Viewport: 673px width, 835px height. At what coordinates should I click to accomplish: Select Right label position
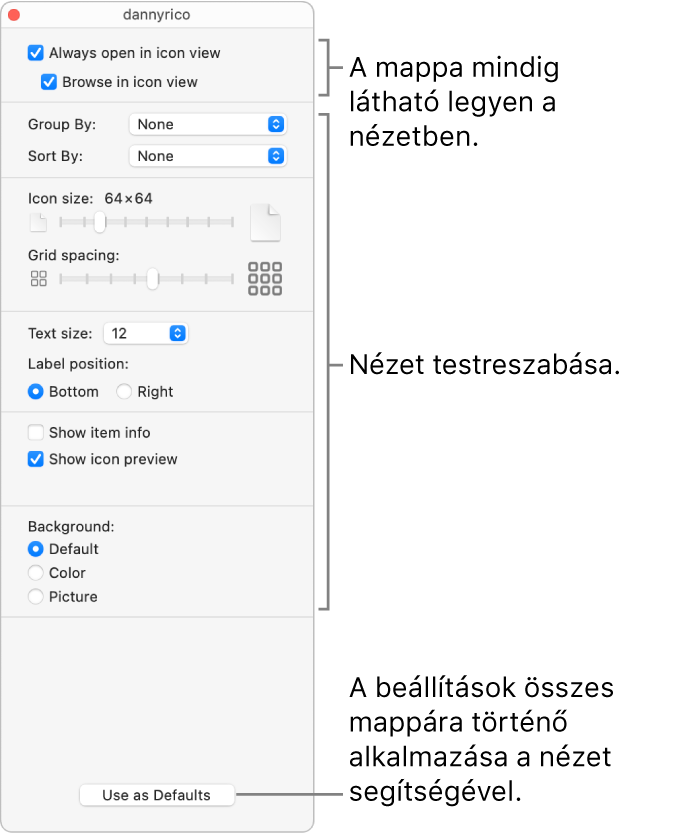point(124,392)
